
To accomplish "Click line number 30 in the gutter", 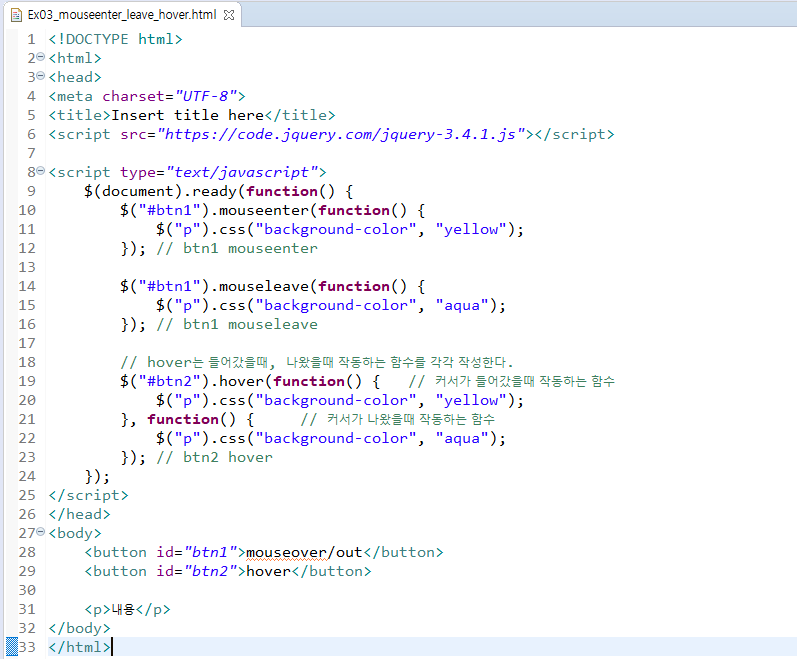I will (x=27, y=590).
